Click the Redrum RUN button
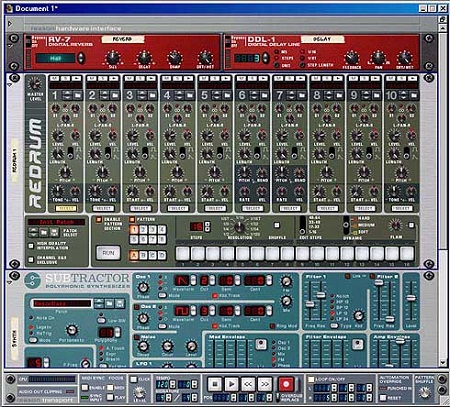Image resolution: width=450 pixels, height=407 pixels. (108, 253)
